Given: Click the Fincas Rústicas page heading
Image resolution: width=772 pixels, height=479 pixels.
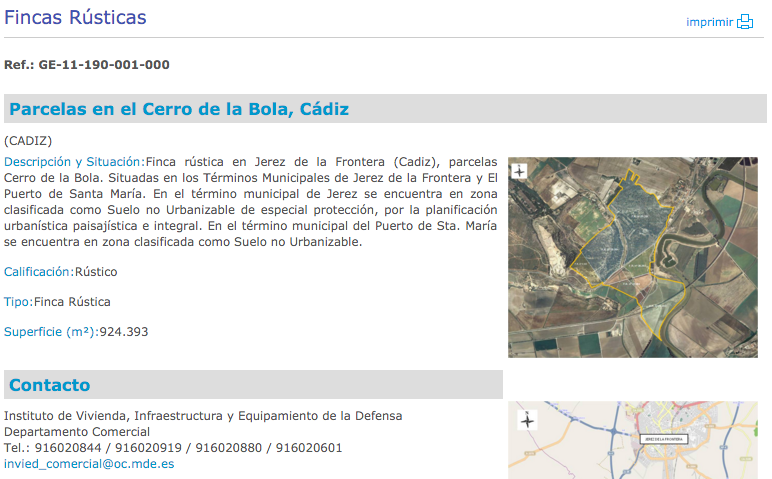Looking at the screenshot, I should pos(75,18).
